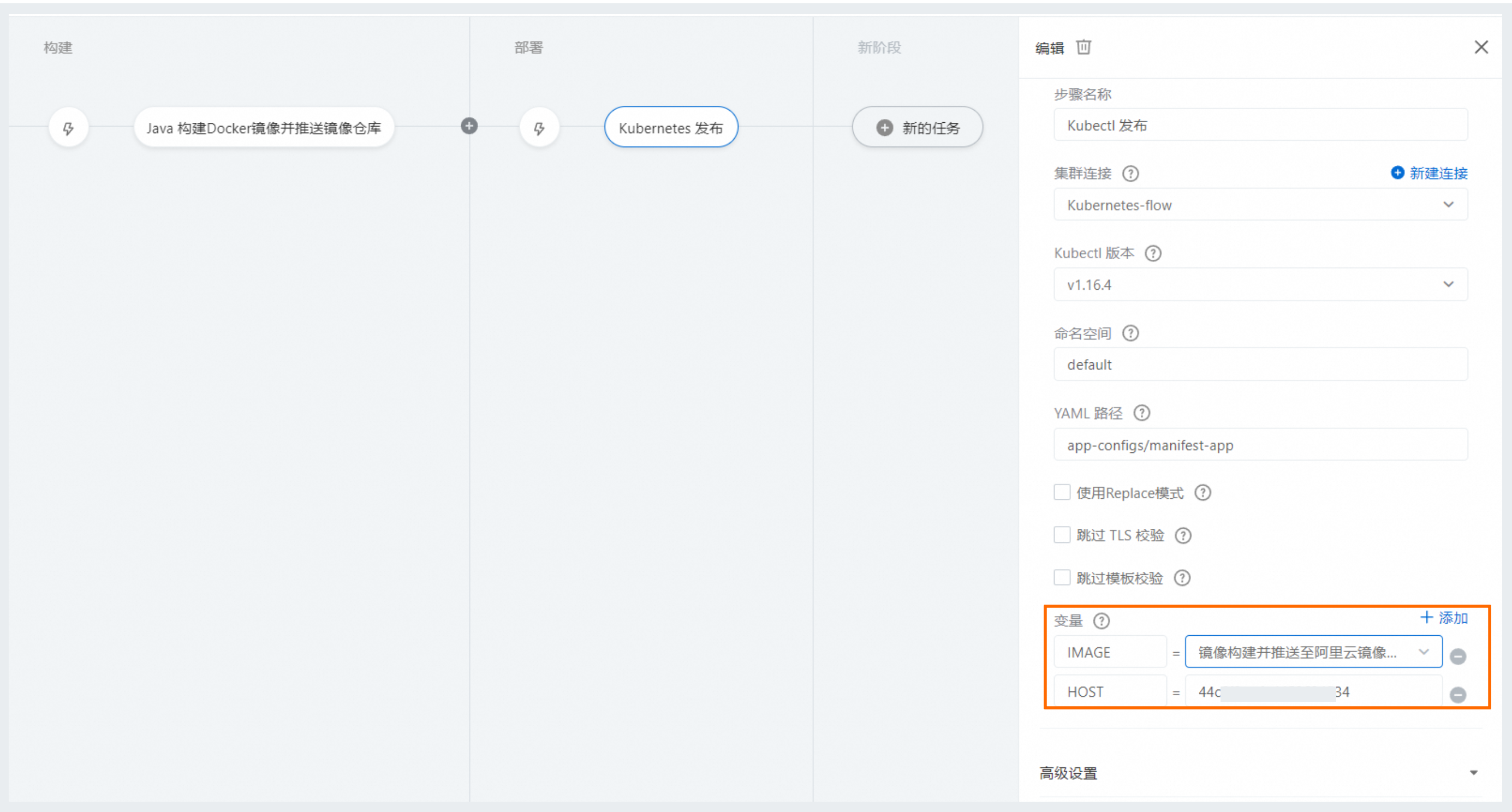Click the HOST variable value field
The width and height of the screenshot is (1512, 812).
coord(1314,691)
